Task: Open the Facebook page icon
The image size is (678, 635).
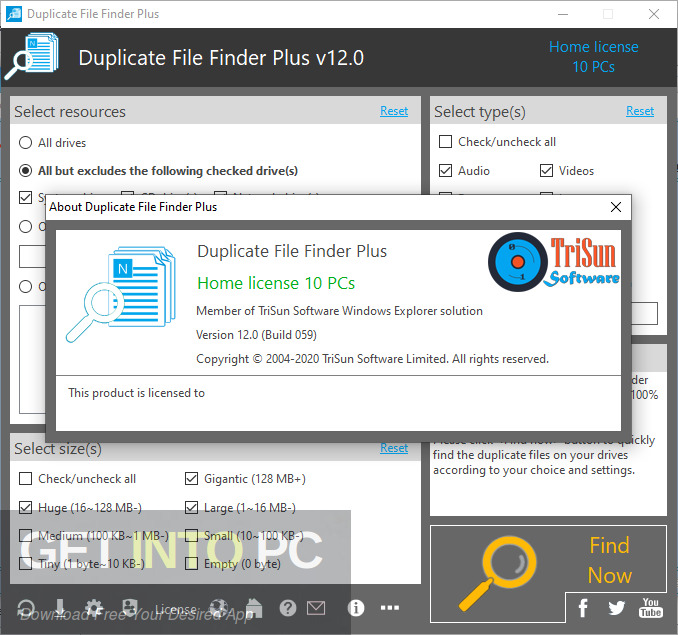Action: pyautogui.click(x=583, y=608)
